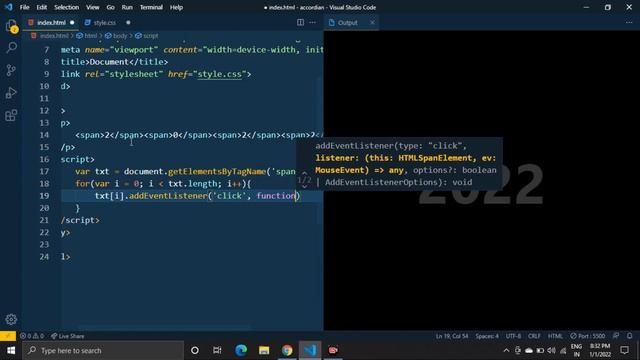This screenshot has width=640, height=360.
Task: Open Source Control view
Action: tap(11, 70)
